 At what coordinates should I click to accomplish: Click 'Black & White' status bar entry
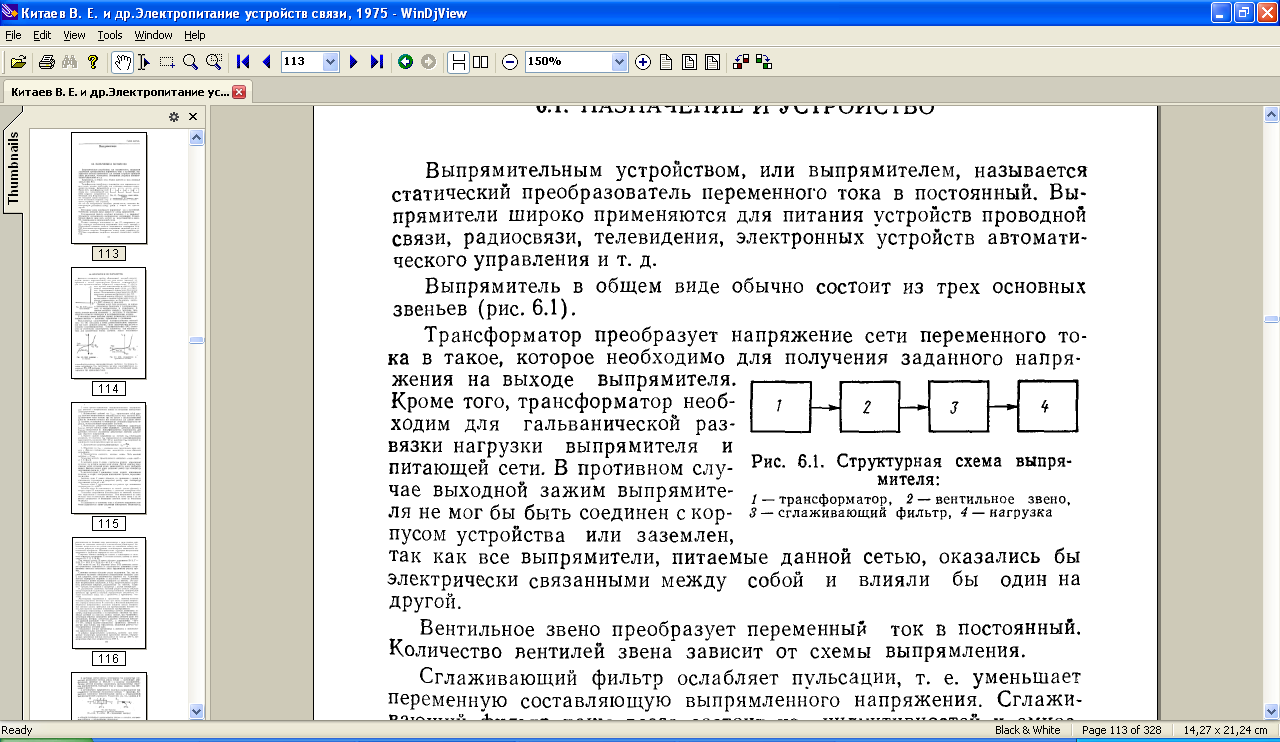point(1027,730)
